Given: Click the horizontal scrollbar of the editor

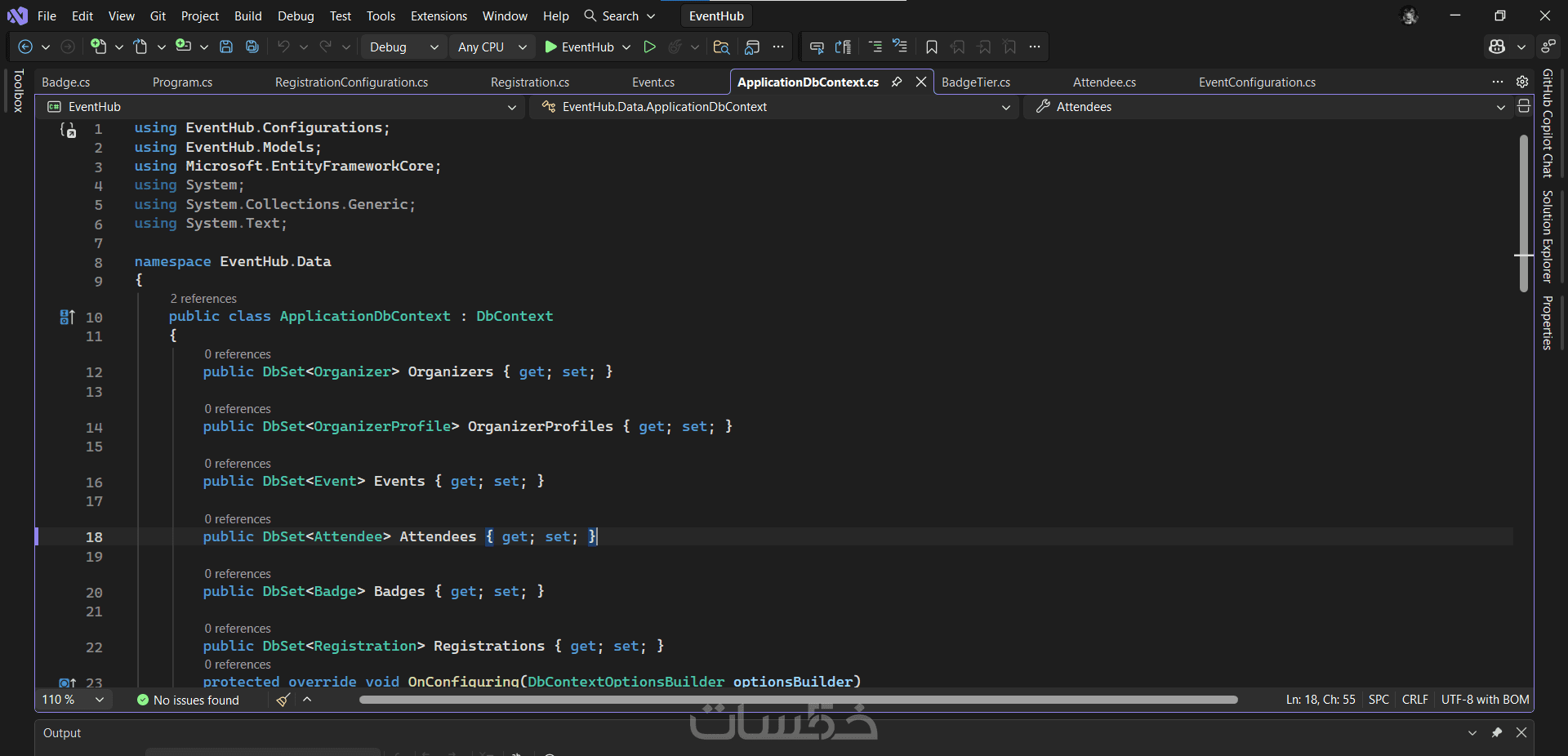Looking at the screenshot, I should (798, 700).
